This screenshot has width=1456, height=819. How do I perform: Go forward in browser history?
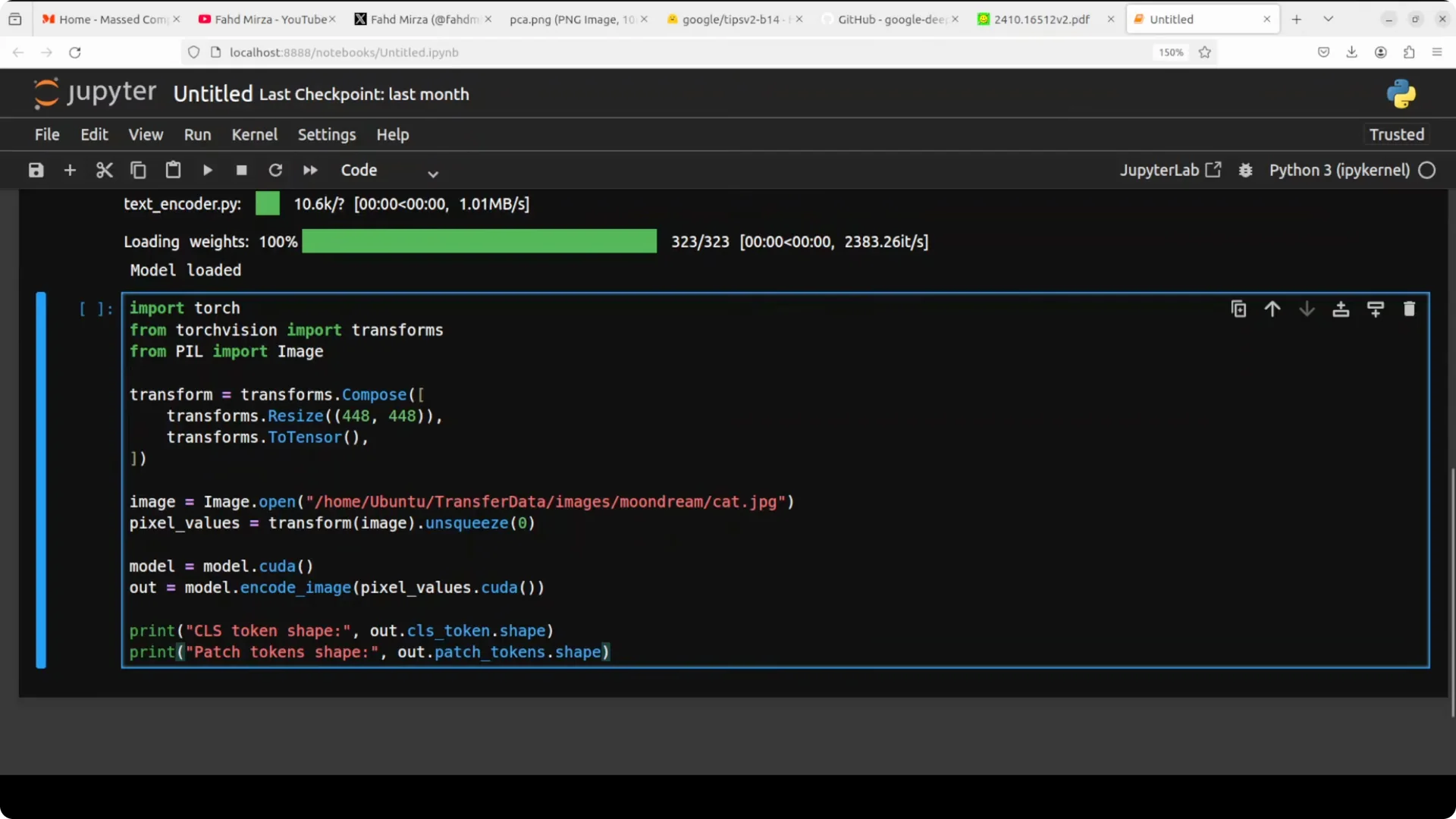[x=46, y=52]
